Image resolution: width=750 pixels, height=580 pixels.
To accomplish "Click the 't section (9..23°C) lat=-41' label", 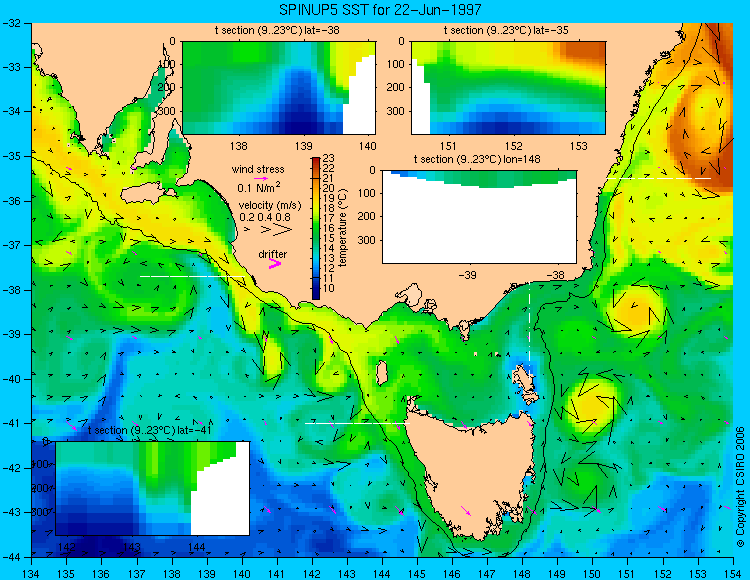I will [x=150, y=430].
